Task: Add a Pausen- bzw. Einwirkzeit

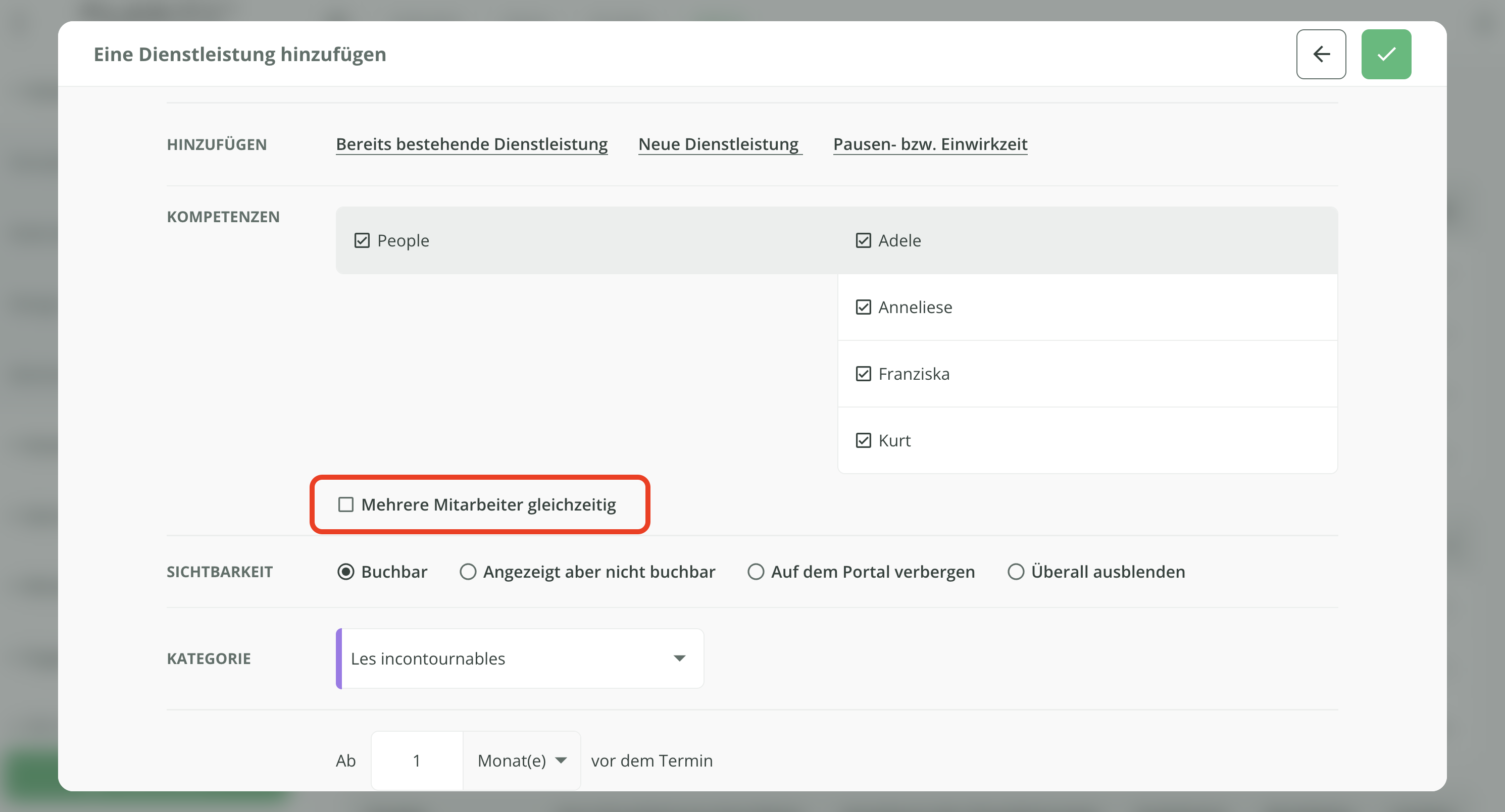Action: 930,144
